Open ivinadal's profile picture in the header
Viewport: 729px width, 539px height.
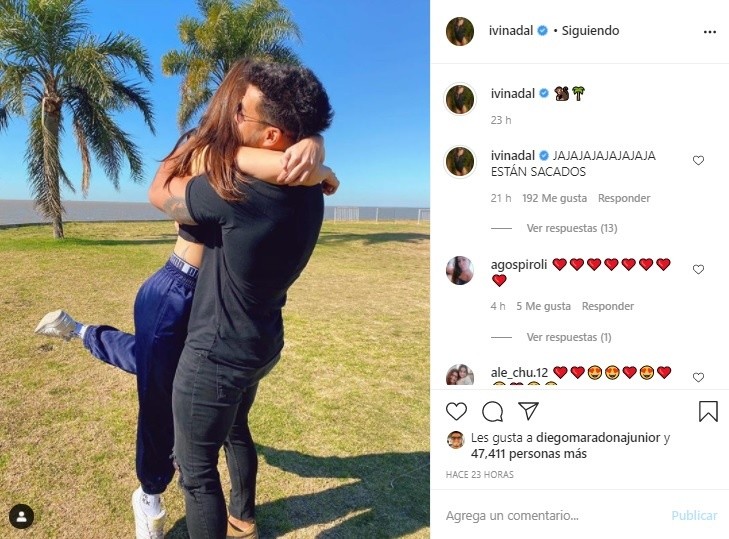click(460, 32)
